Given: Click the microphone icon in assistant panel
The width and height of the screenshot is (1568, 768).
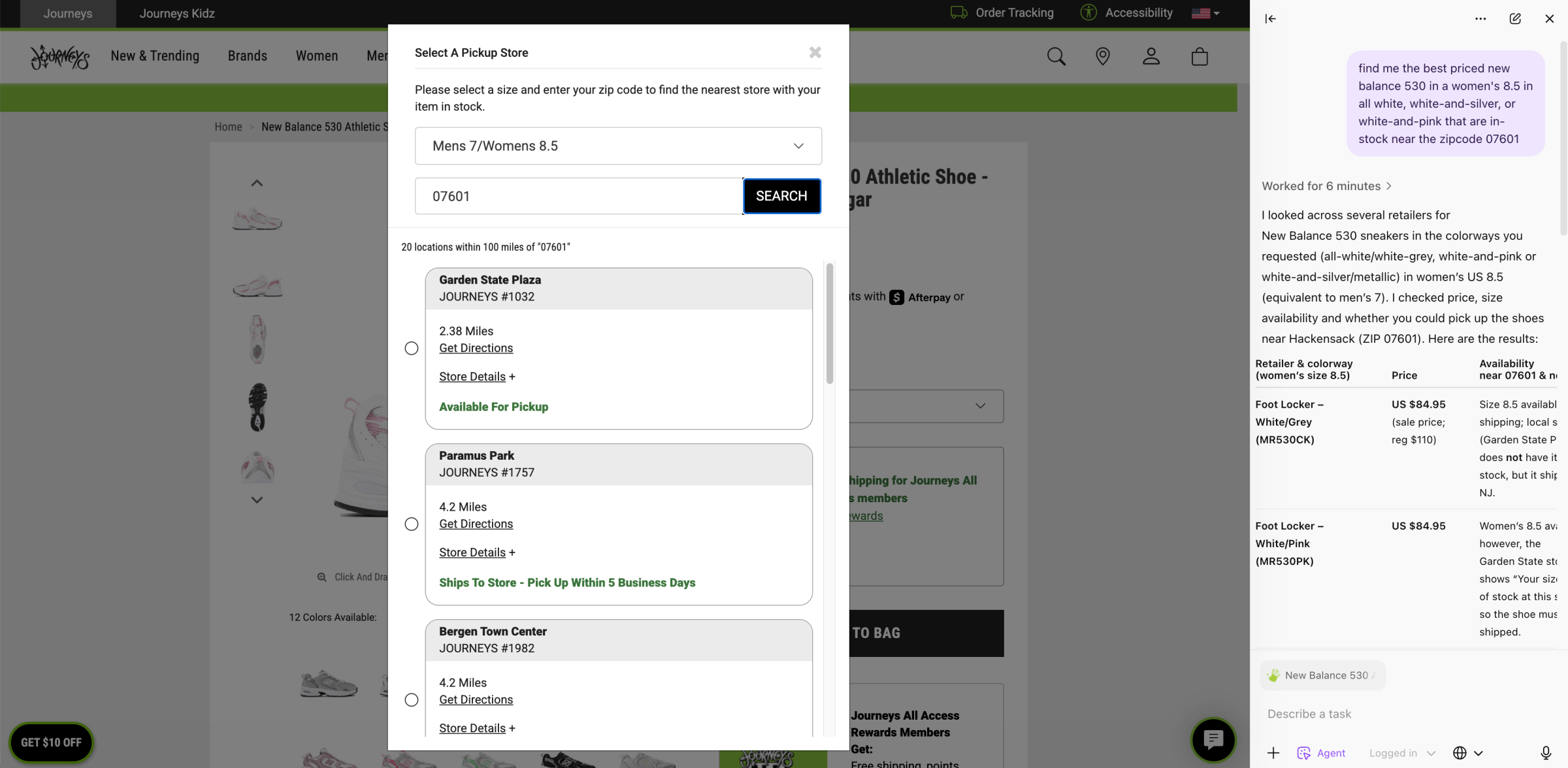Looking at the screenshot, I should click(x=1546, y=753).
